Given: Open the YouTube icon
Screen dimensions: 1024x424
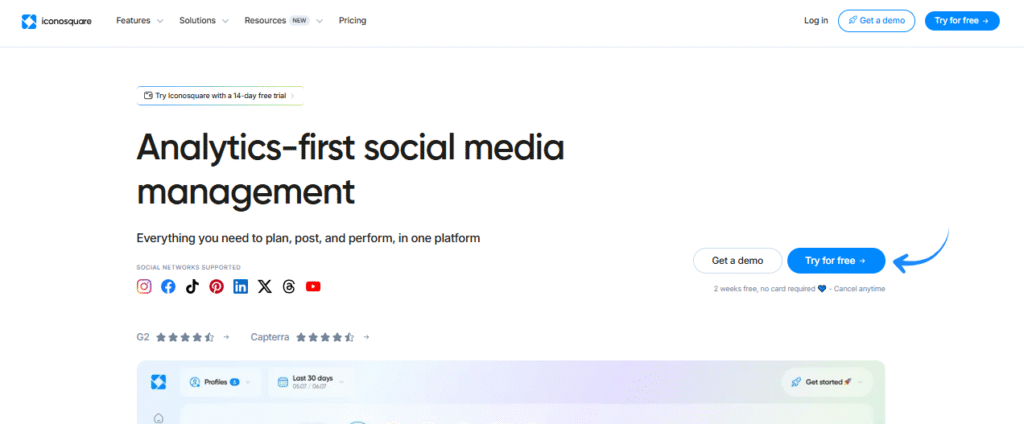Looking at the screenshot, I should [x=313, y=286].
